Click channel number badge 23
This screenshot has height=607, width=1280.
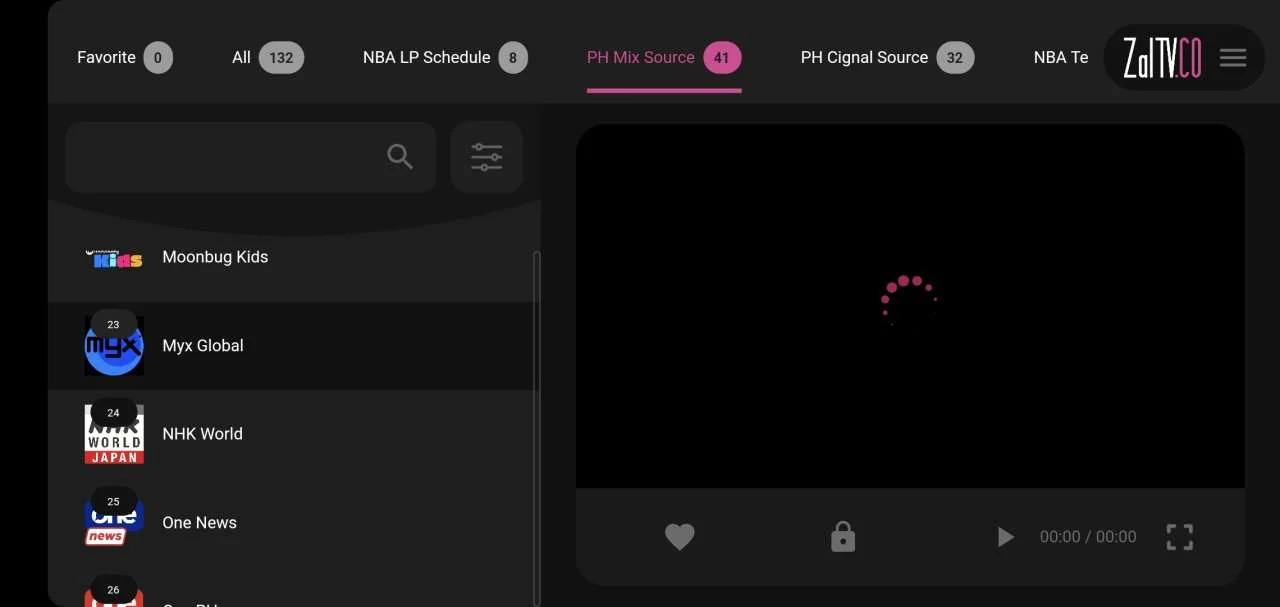pos(113,324)
